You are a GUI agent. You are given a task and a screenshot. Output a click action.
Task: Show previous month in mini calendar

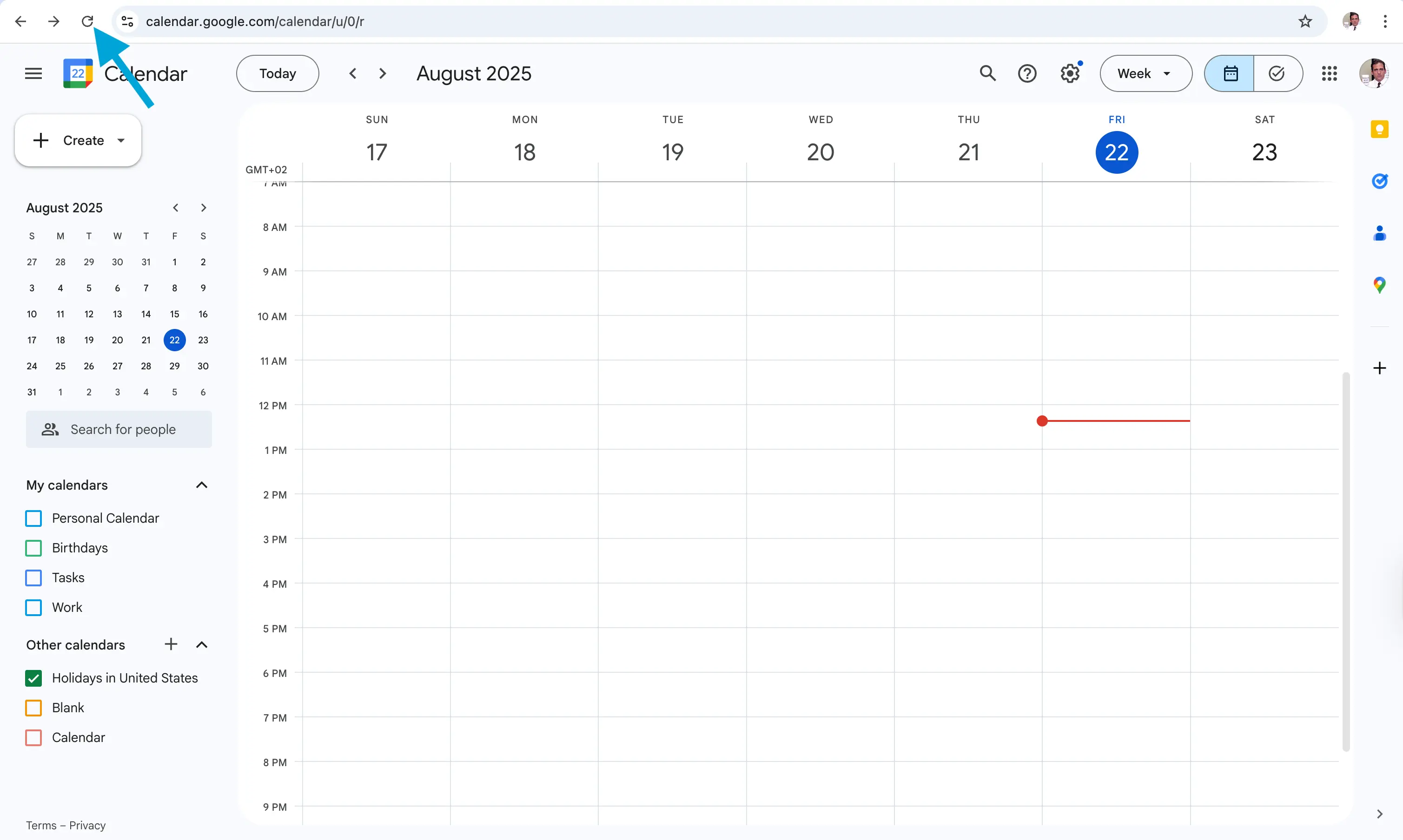176,208
